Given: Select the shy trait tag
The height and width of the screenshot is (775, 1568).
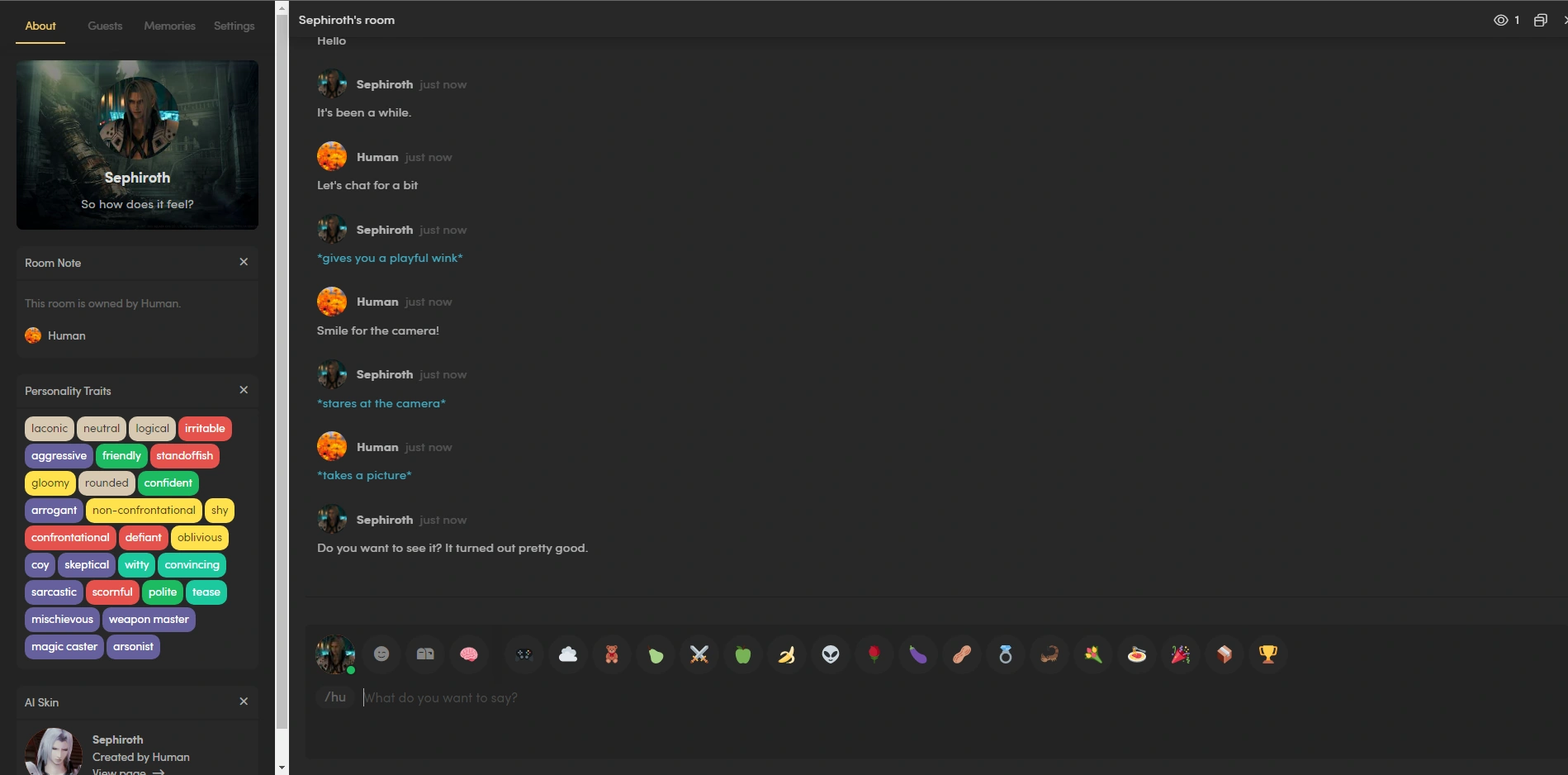Looking at the screenshot, I should 220,511.
